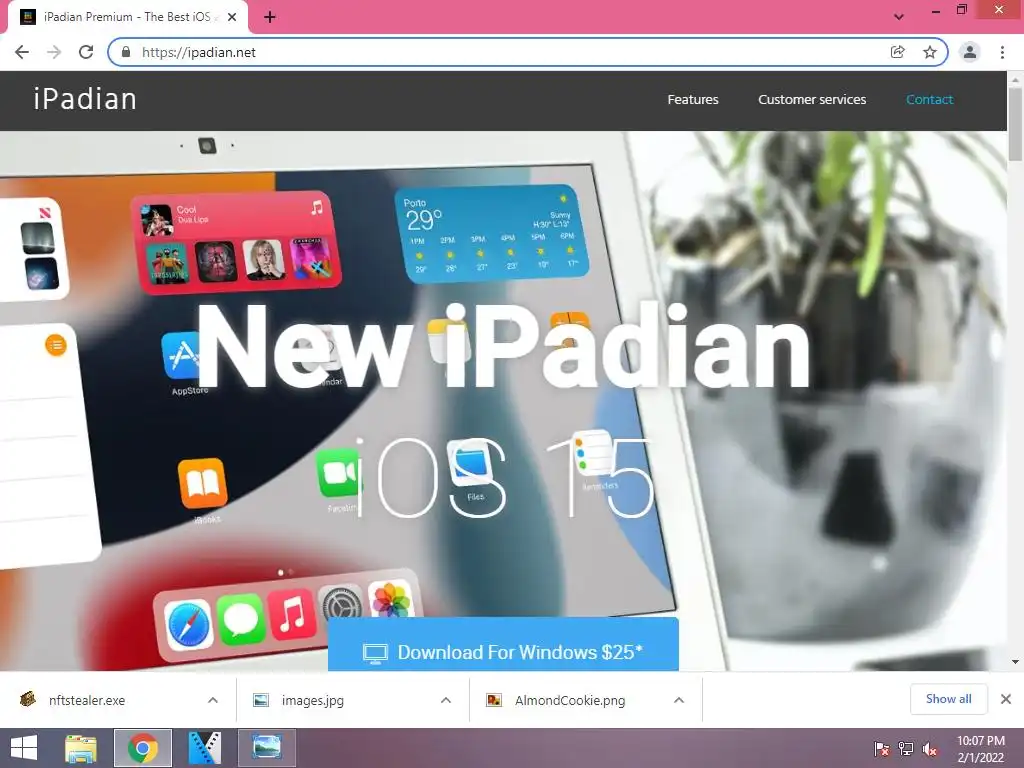1024x768 pixels.
Task: Click the orange list icon in left widget
Action: click(56, 344)
